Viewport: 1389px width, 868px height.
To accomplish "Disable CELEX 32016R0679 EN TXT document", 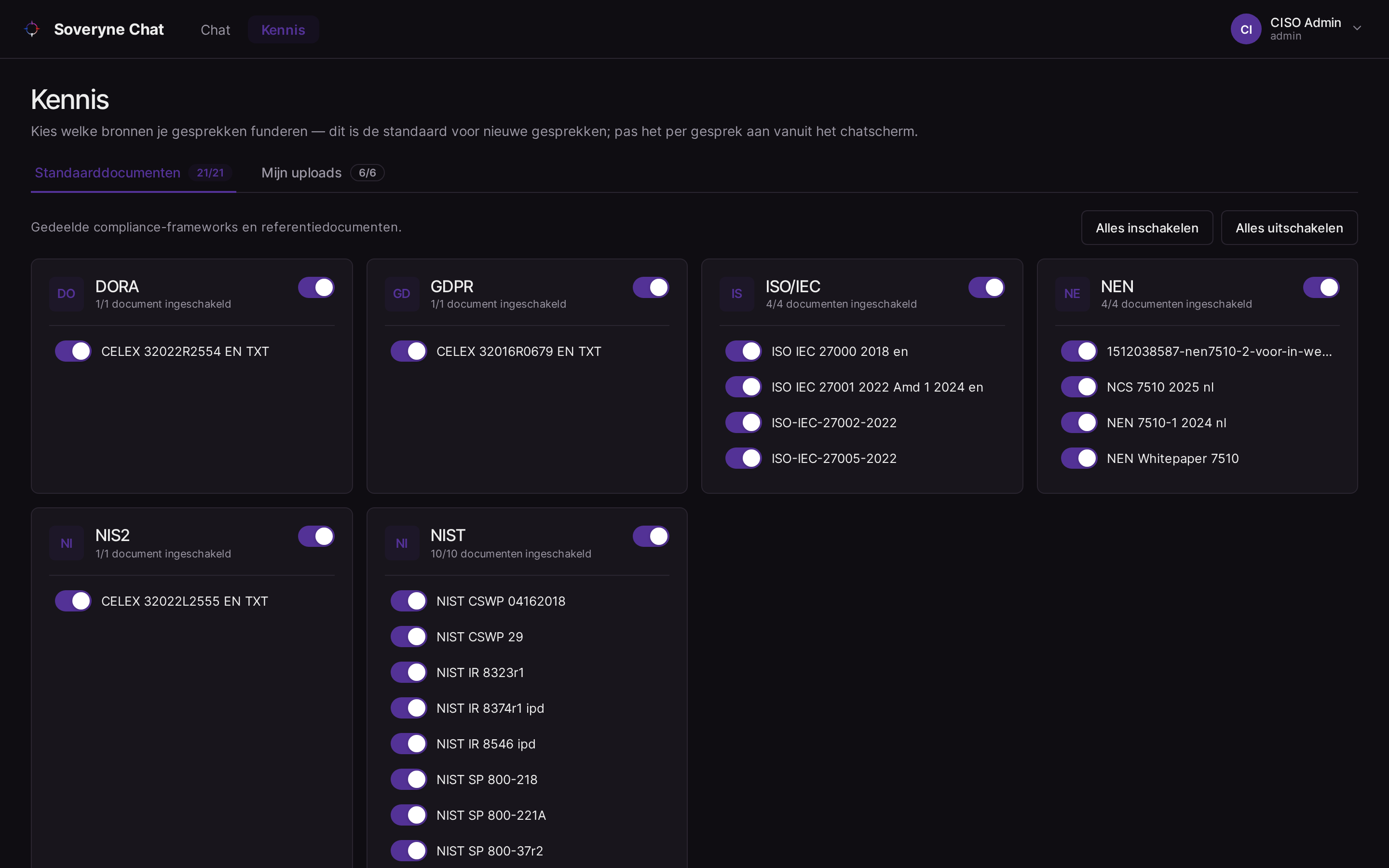I will point(409,352).
